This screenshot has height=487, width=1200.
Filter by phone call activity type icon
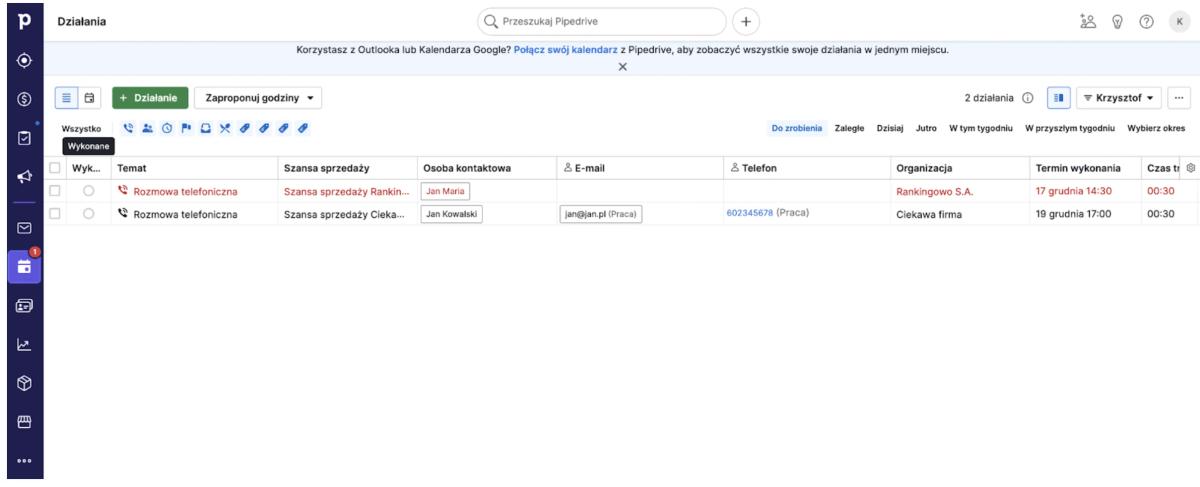pyautogui.click(x=127, y=128)
